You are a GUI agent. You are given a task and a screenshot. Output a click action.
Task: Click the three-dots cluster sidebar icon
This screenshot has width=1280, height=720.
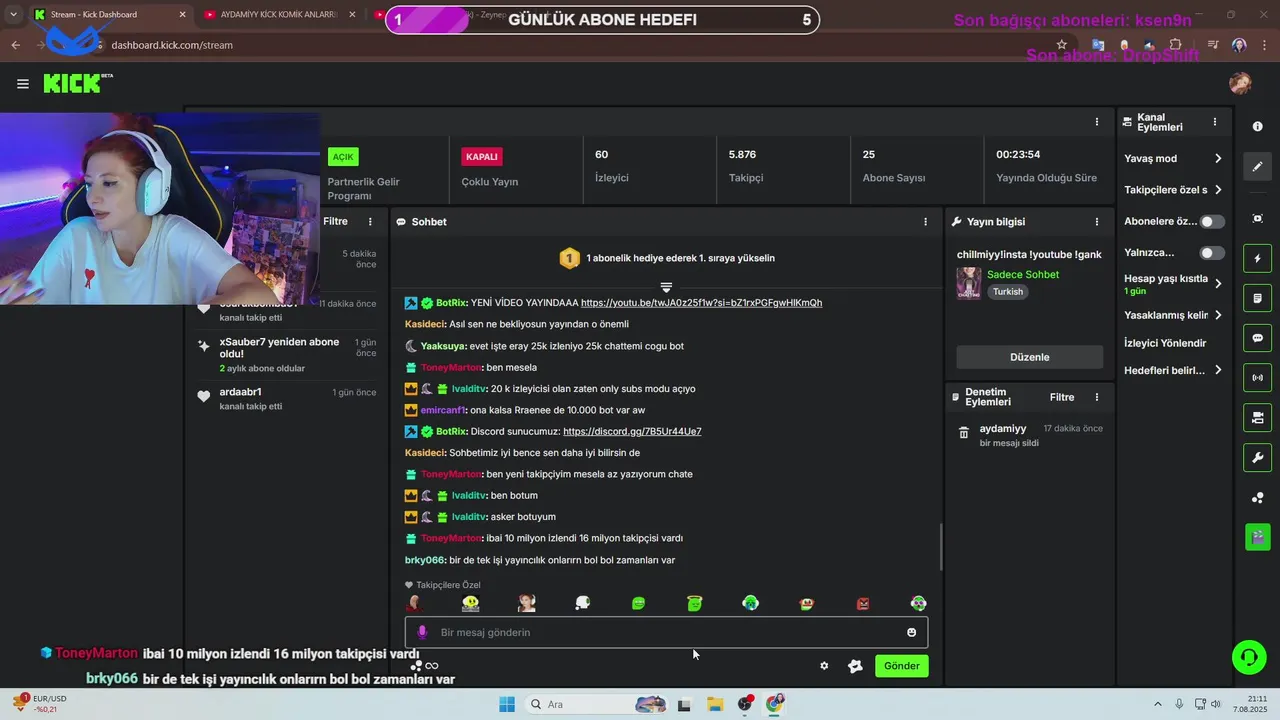click(x=1257, y=498)
